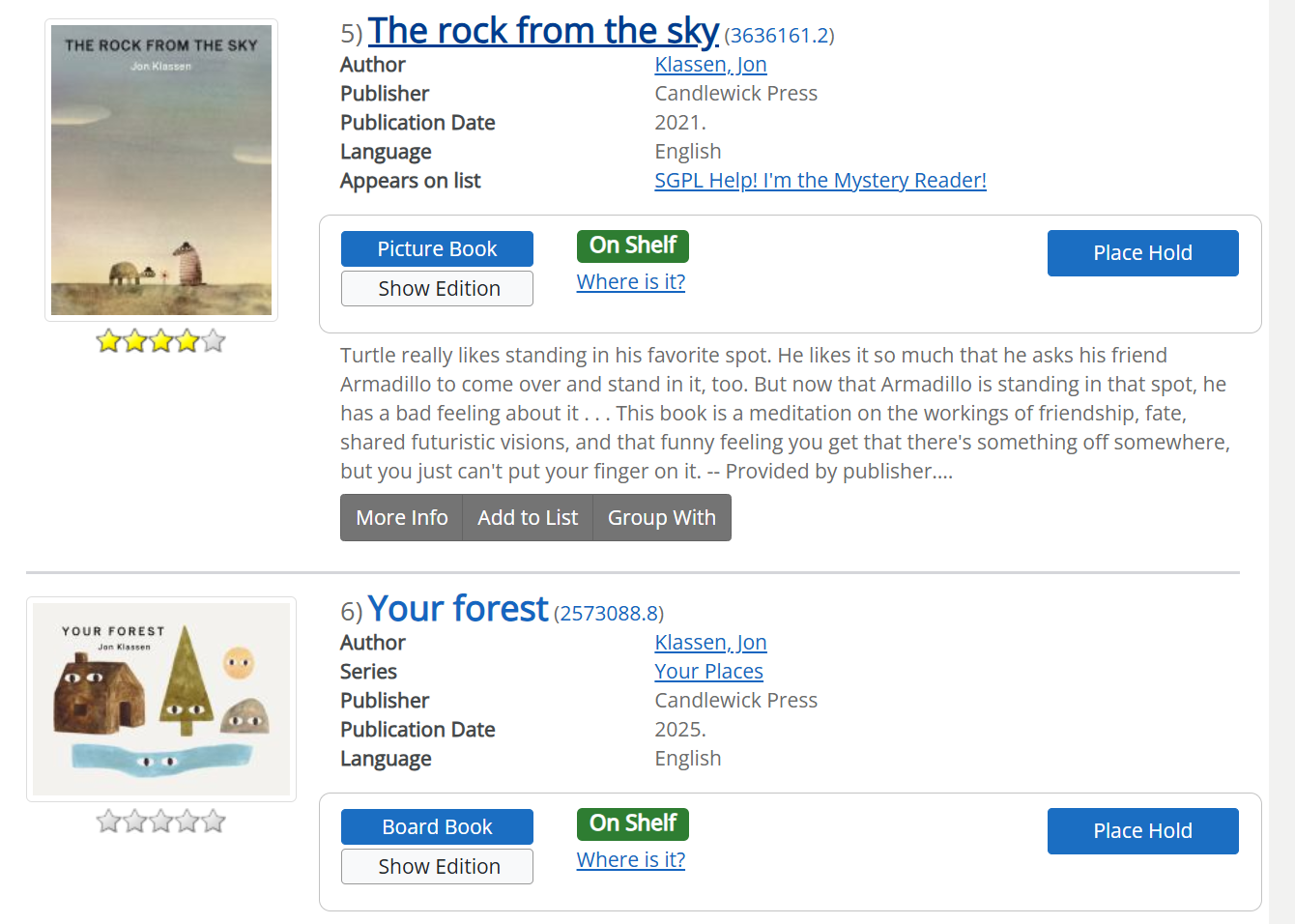Open More Info for The rock from the sky
This screenshot has height=924, width=1295.
(x=401, y=517)
